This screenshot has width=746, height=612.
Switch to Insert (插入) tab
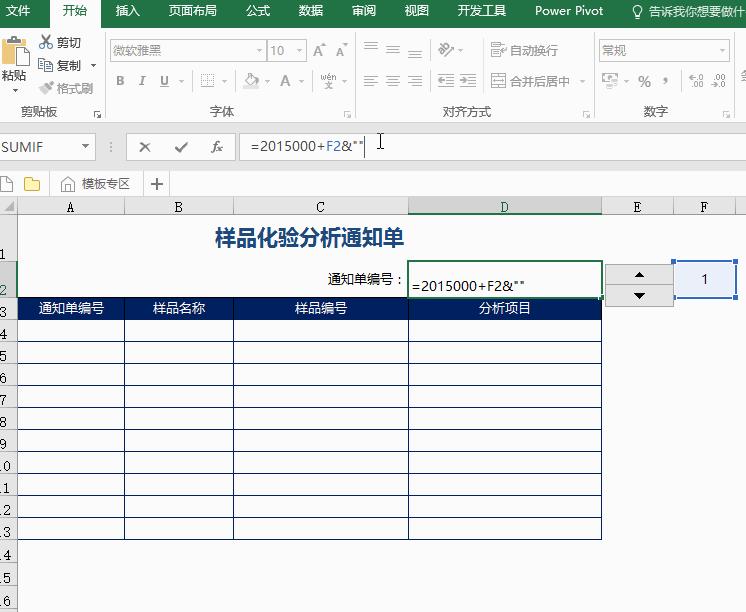click(128, 10)
